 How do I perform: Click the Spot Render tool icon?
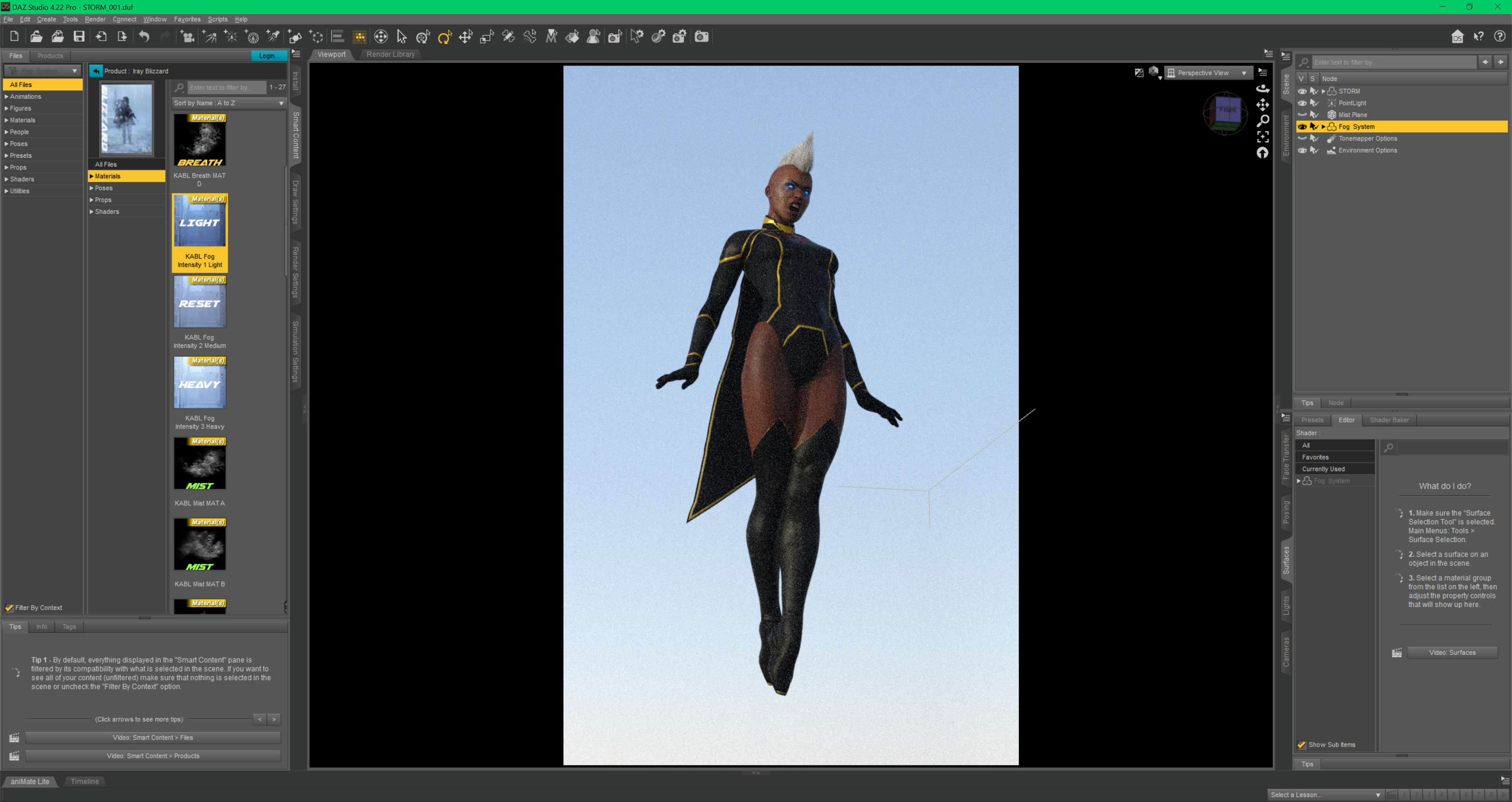(615, 36)
